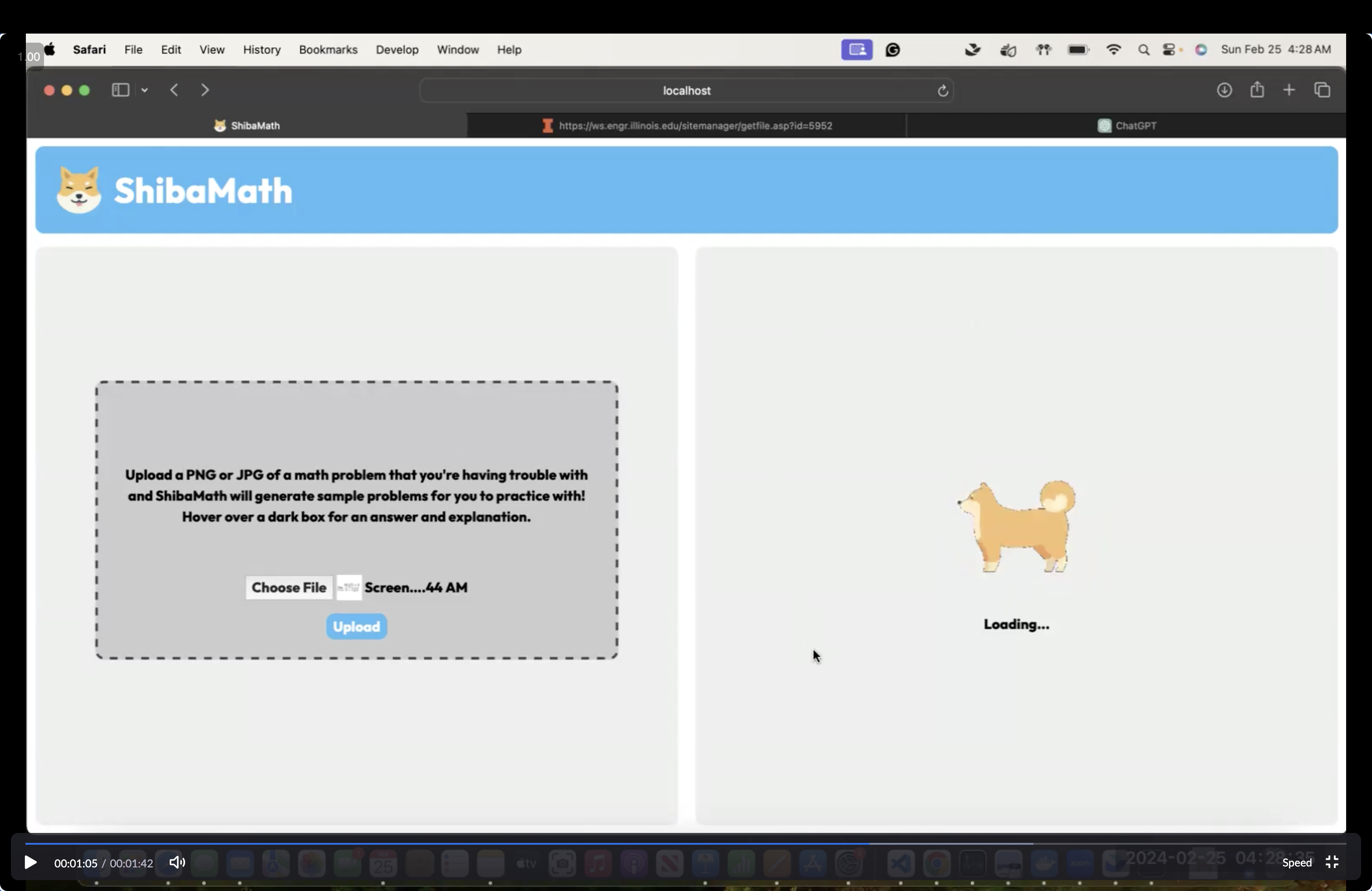Exit fullscreen using the shrink icon
This screenshot has height=891, width=1372.
pyautogui.click(x=1332, y=862)
